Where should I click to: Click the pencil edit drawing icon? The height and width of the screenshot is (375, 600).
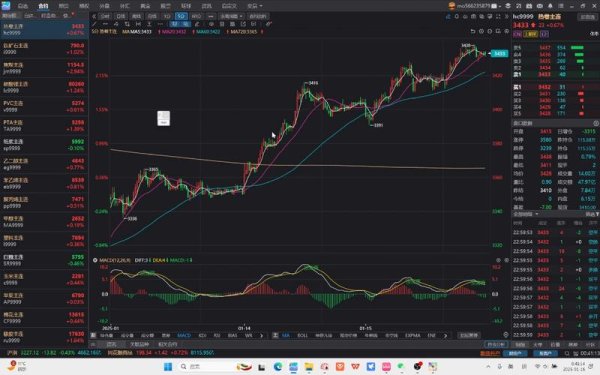point(197,24)
